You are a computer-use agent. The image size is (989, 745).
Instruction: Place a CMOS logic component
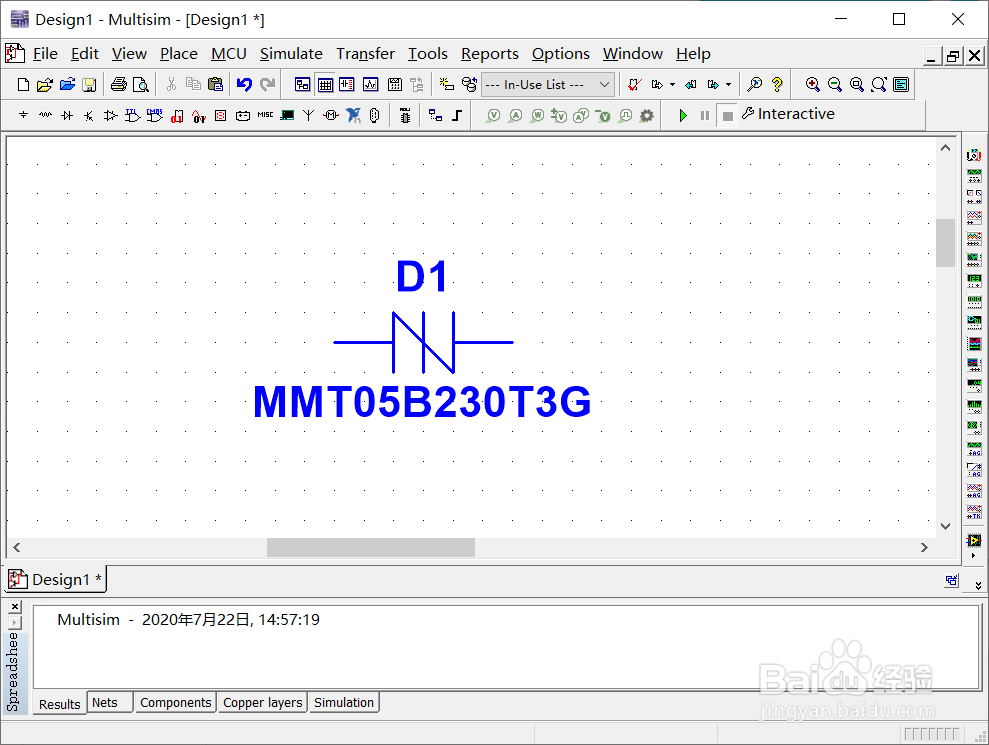click(x=155, y=115)
